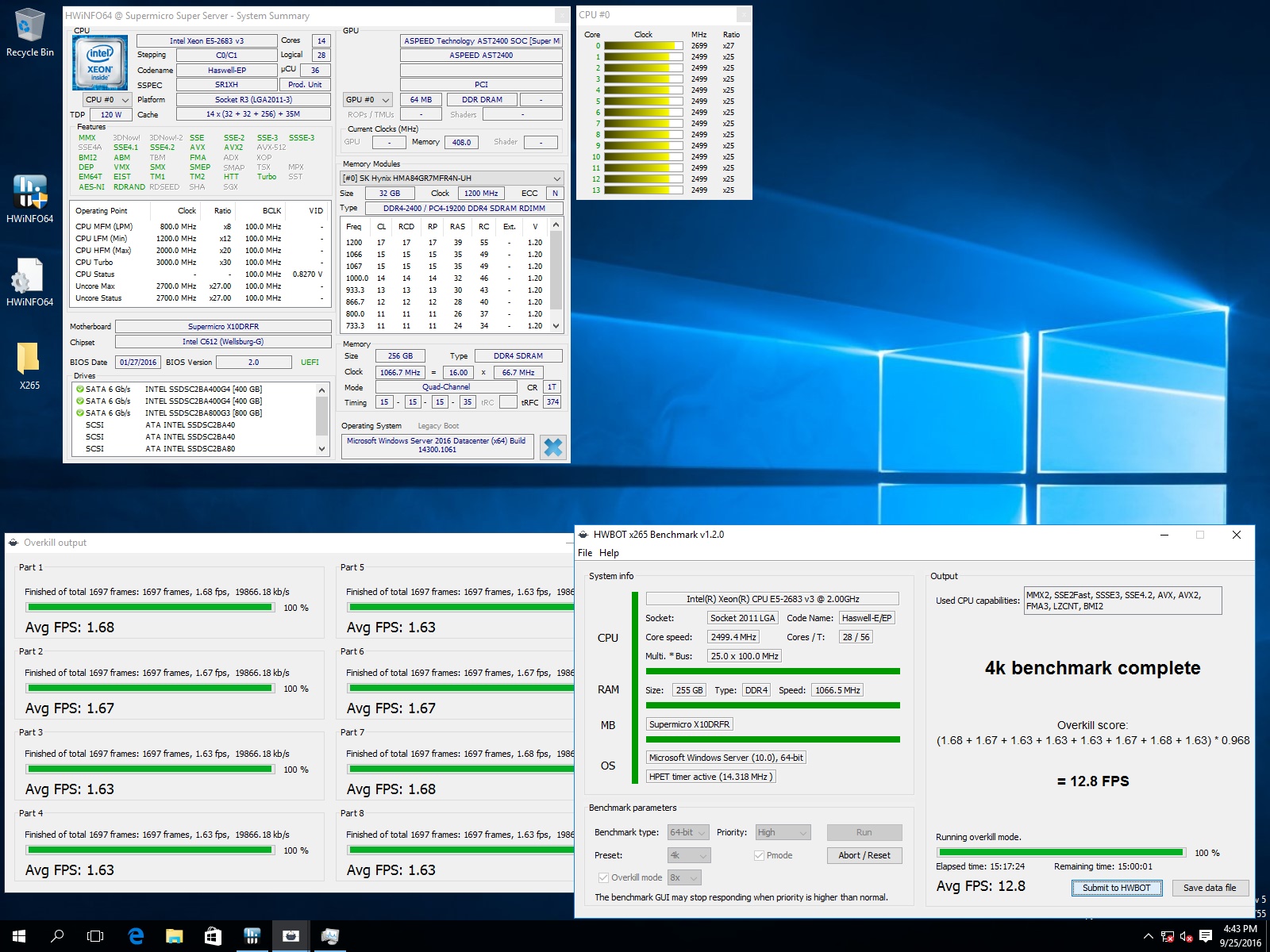Open the GPU #0 selector dropdown
This screenshot has height=952, width=1270.
tap(368, 100)
